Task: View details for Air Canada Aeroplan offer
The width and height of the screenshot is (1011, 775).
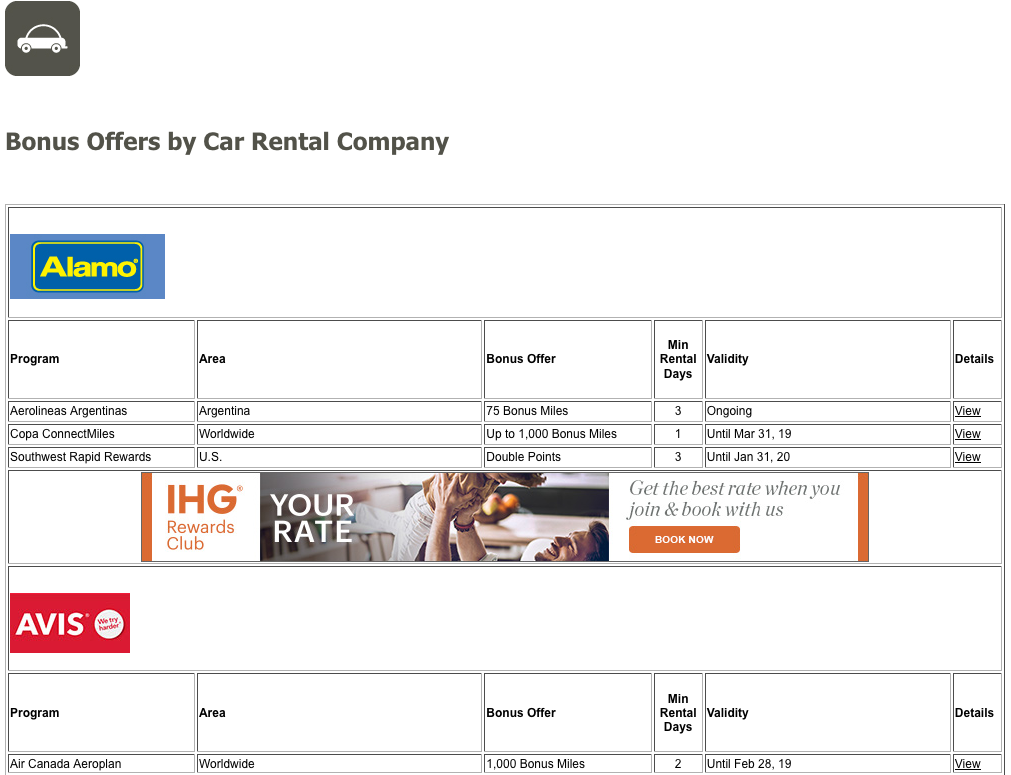Action: pos(967,763)
